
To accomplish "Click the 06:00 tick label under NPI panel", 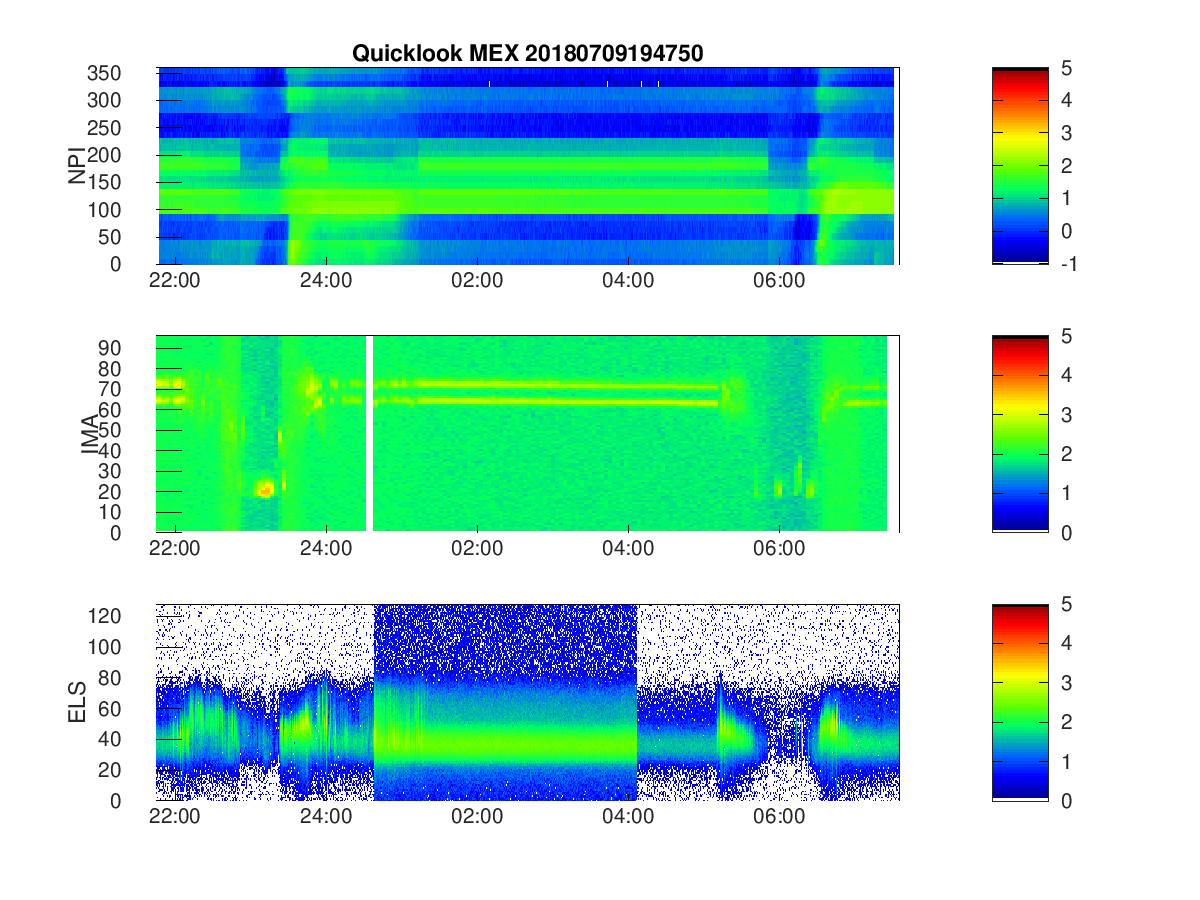I will coord(779,281).
